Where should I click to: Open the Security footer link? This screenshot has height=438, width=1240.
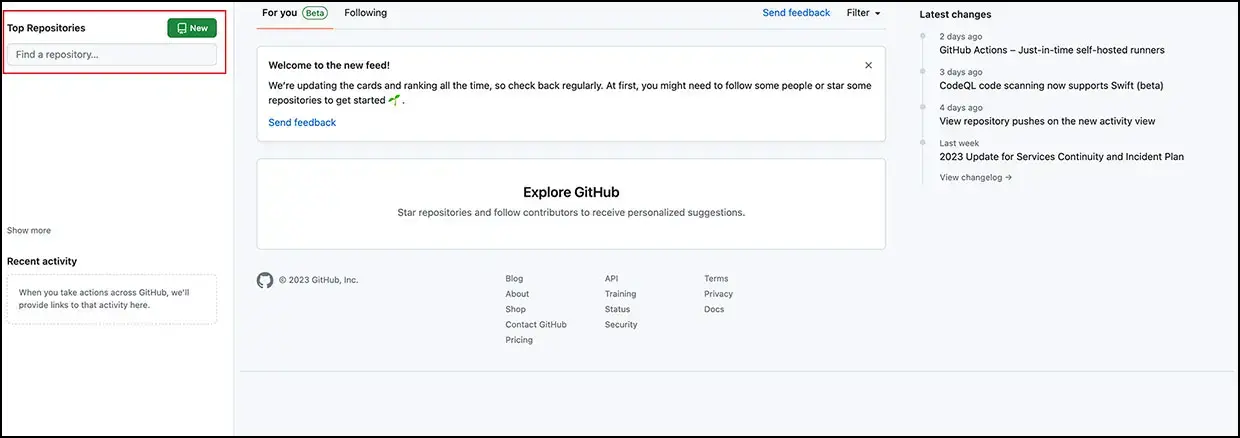[x=620, y=325]
